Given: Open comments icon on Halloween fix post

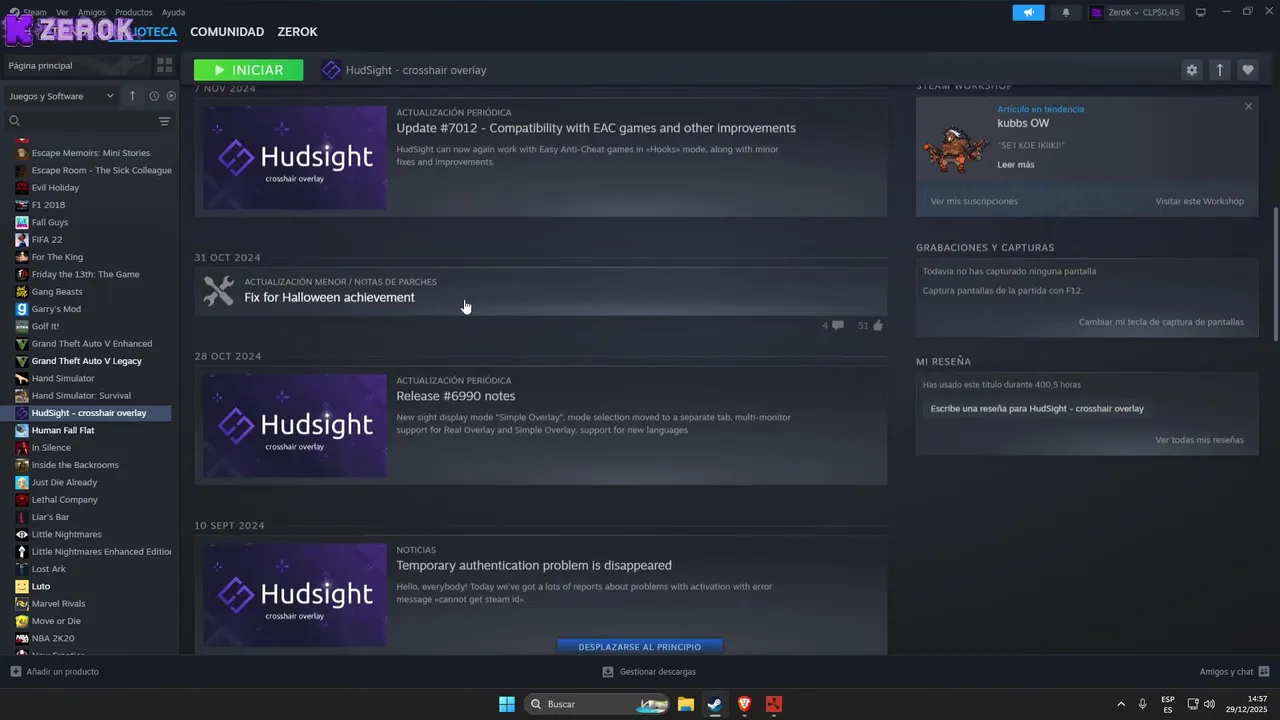Looking at the screenshot, I should click(837, 325).
